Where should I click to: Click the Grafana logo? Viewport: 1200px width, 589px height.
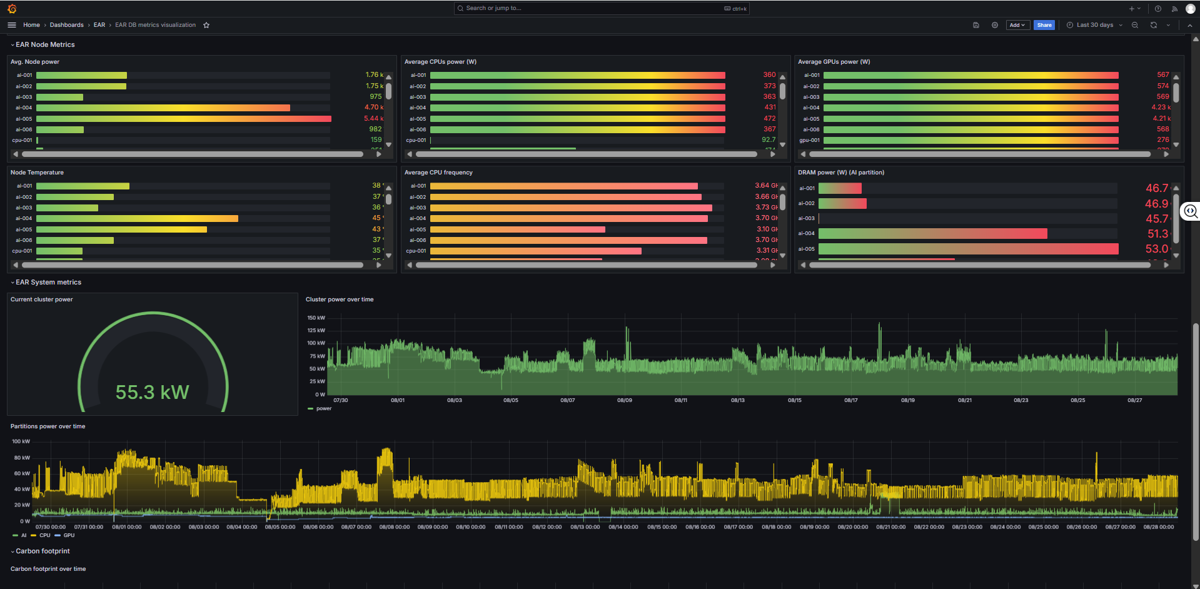[x=11, y=8]
